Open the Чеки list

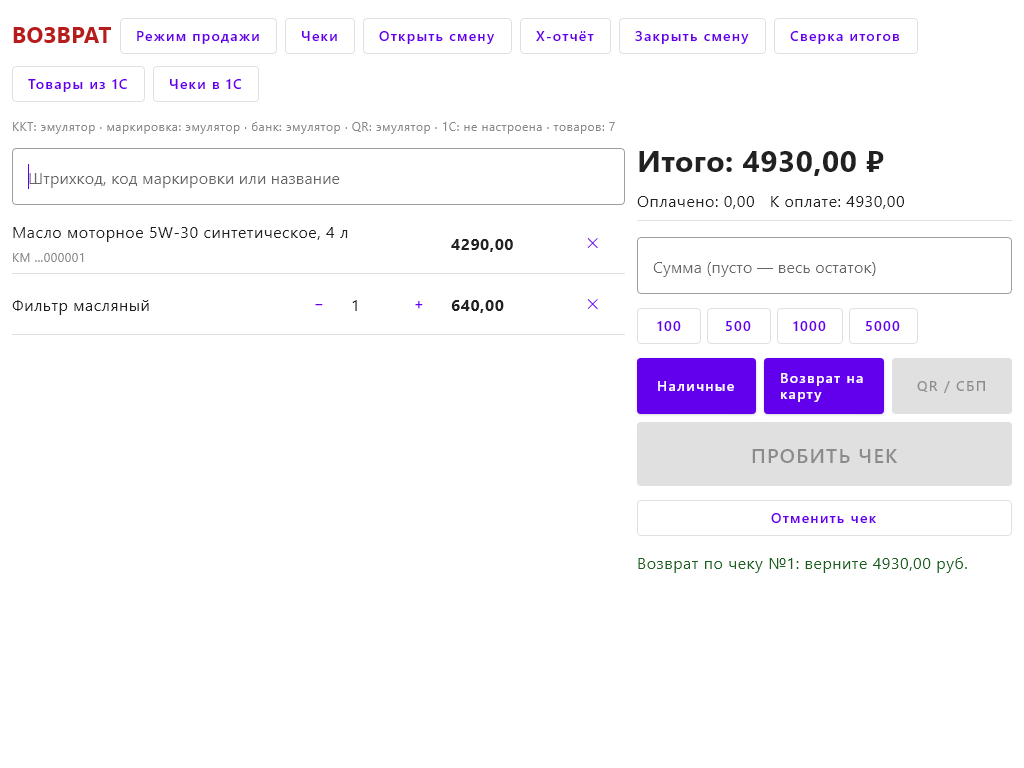click(x=319, y=36)
